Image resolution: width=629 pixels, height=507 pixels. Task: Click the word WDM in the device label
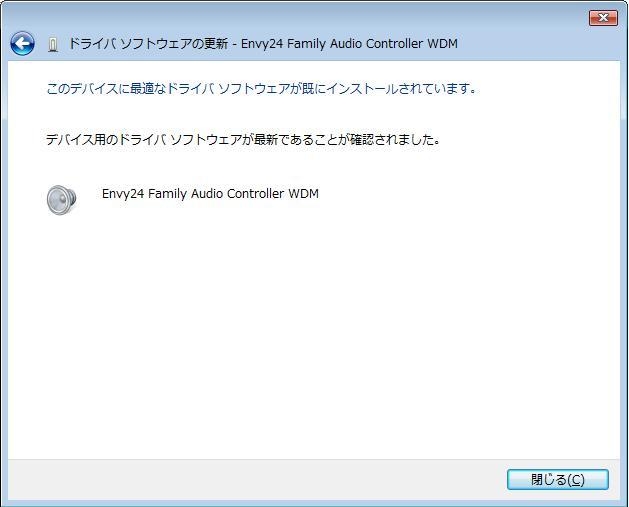tap(303, 194)
